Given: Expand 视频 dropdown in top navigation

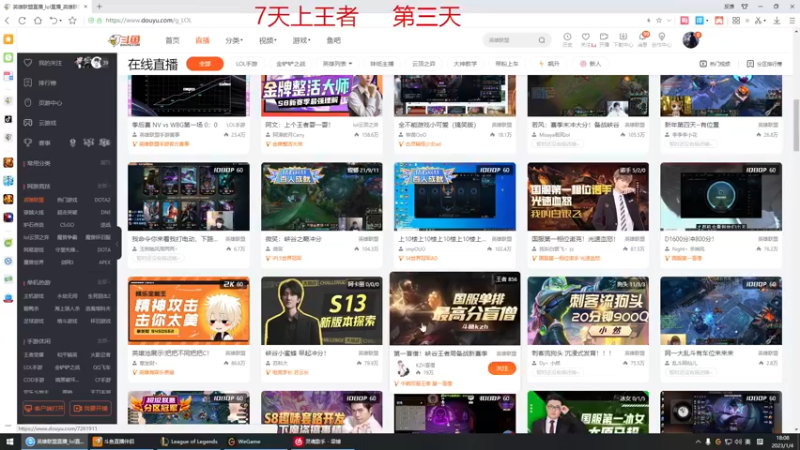Looking at the screenshot, I should (x=267, y=40).
